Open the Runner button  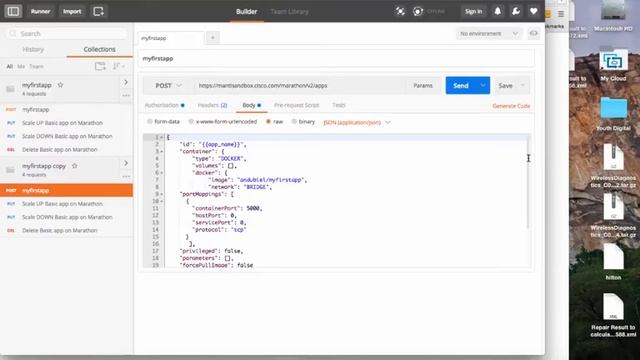tap(40, 11)
